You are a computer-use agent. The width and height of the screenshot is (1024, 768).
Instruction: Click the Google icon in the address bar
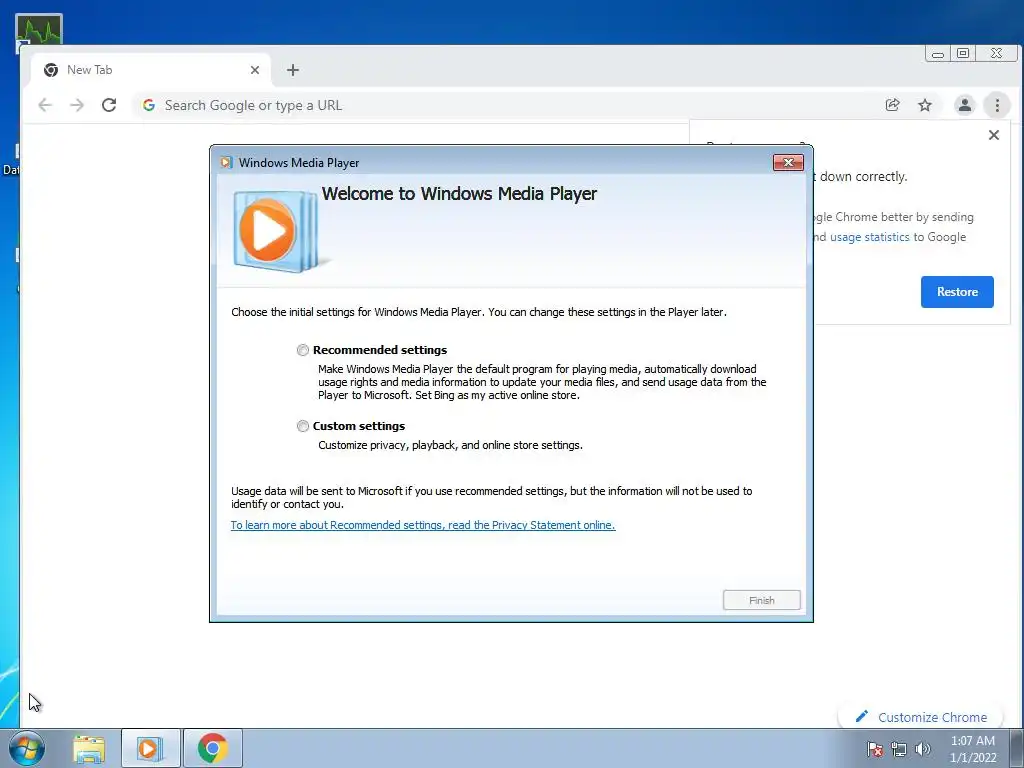149,105
